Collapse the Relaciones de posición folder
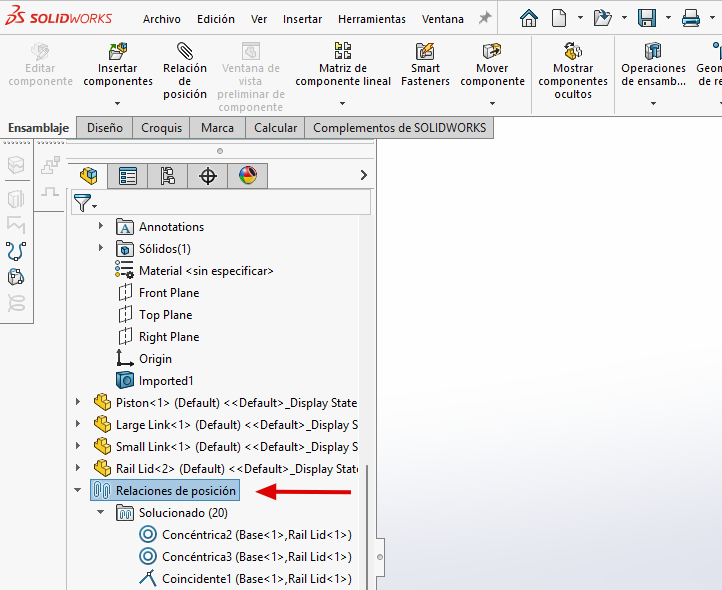 [78, 491]
